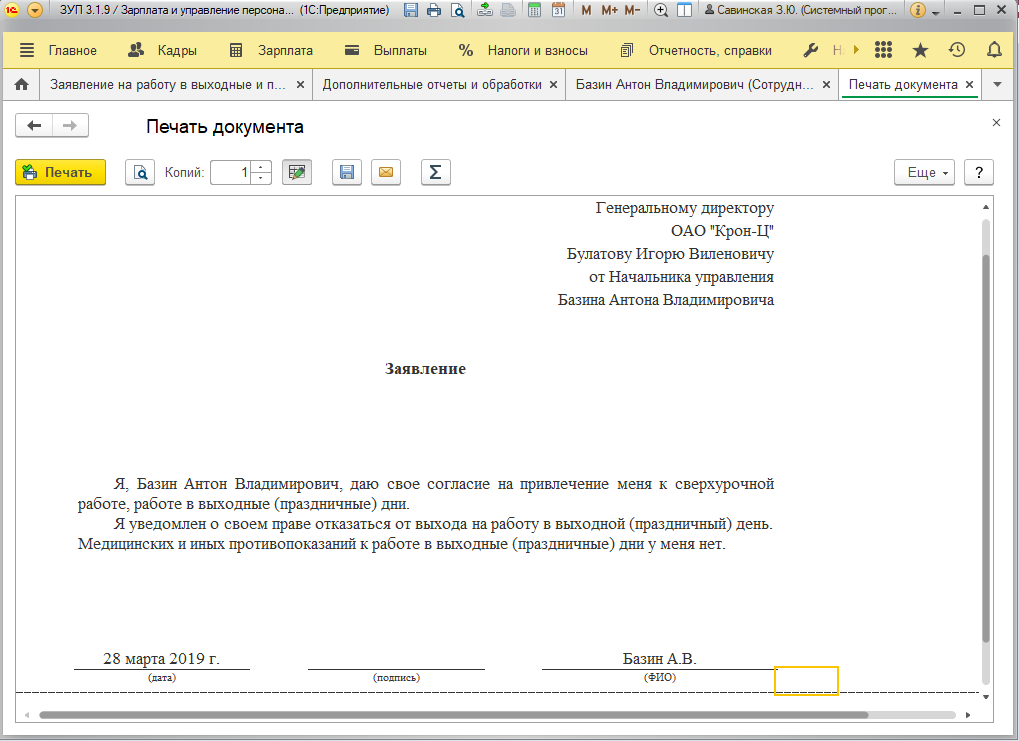Screen dimensions: 1019x741
Task: Send document by email envelope icon
Action: (386, 172)
